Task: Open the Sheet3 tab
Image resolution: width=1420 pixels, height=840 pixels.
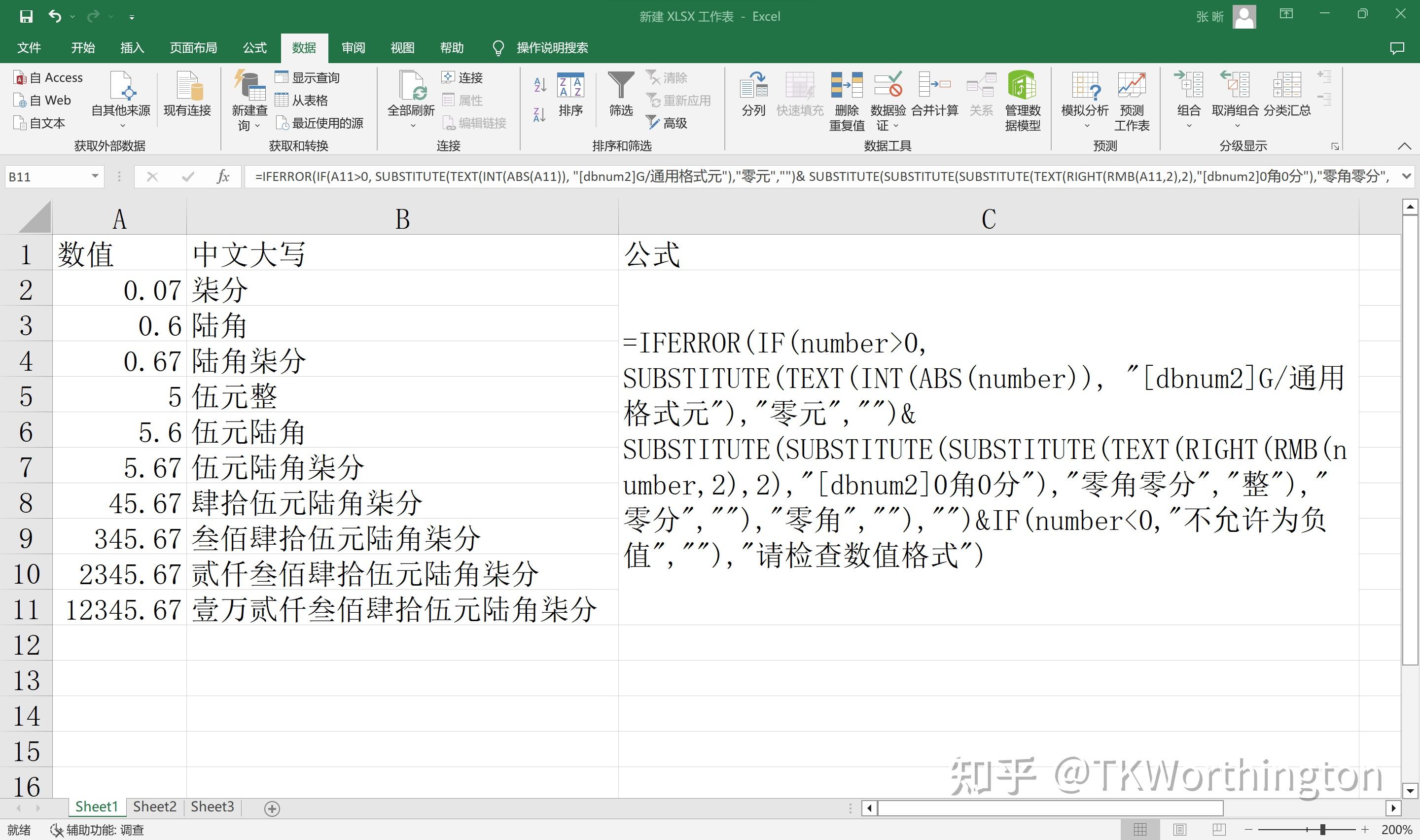Action: tap(212, 806)
